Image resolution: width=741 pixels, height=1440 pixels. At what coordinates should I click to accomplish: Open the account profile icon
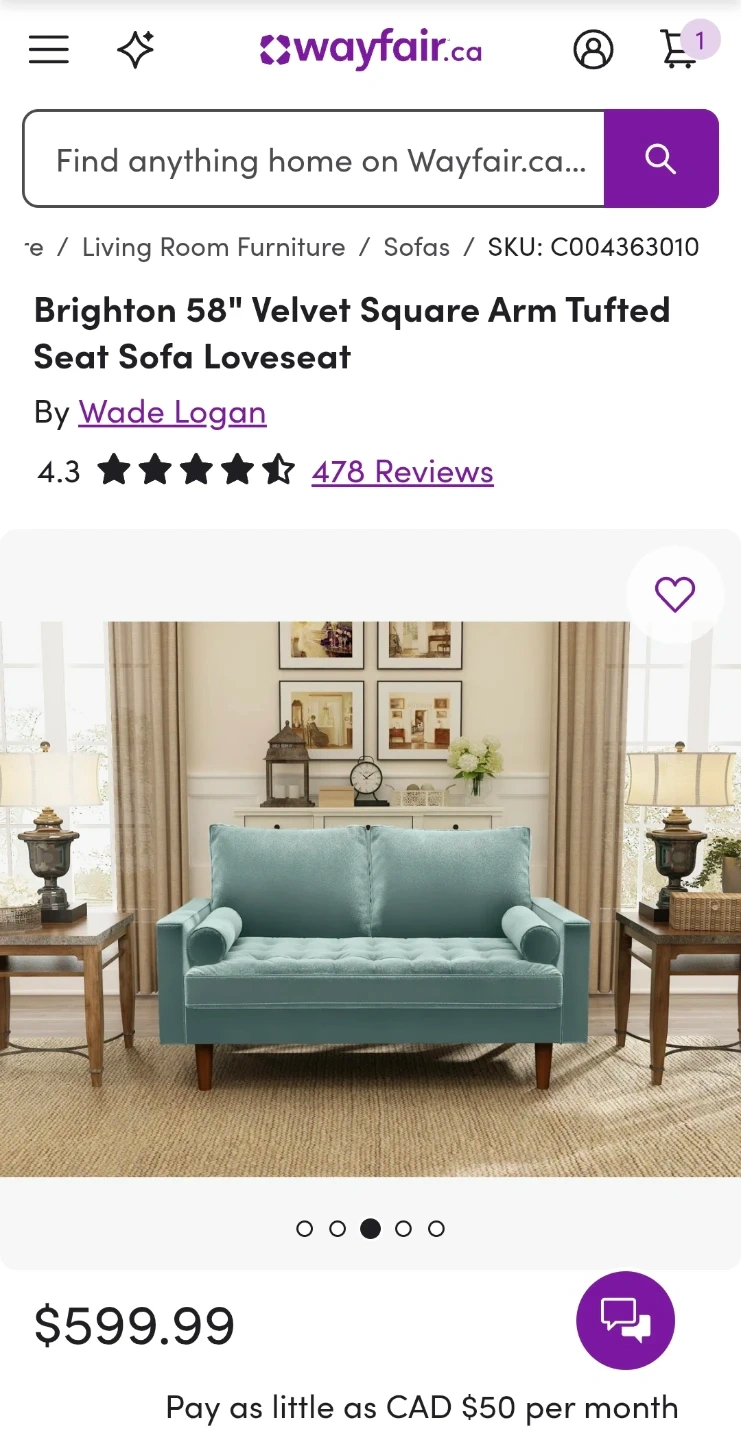coord(593,49)
